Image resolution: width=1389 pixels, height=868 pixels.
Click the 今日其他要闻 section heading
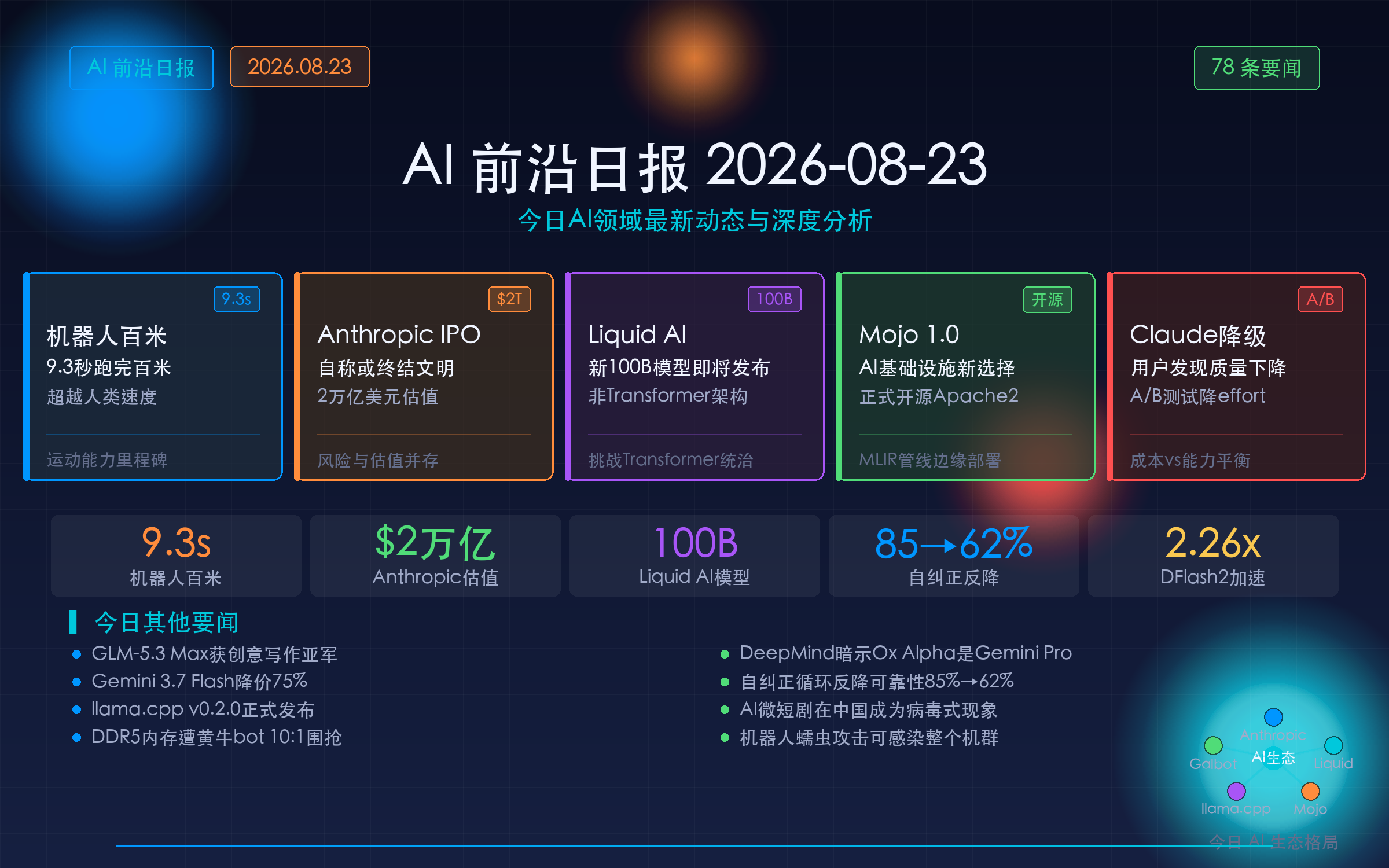(x=167, y=623)
